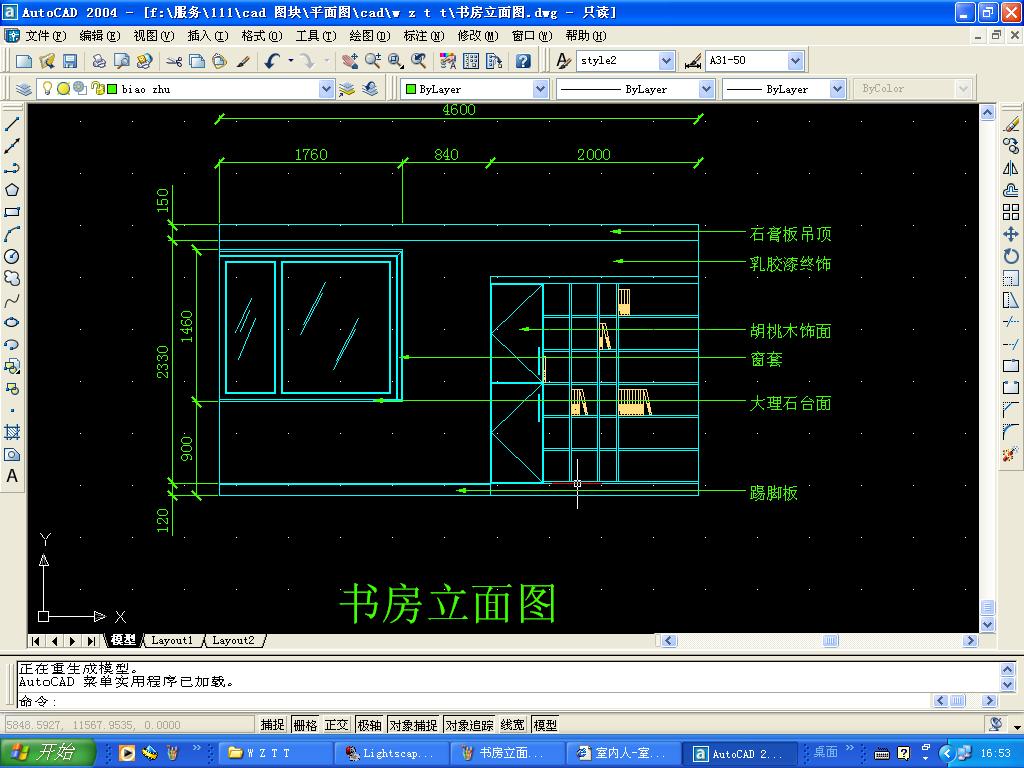Switch to the Layout1 tab
Viewport: 1024px width, 768px height.
172,641
